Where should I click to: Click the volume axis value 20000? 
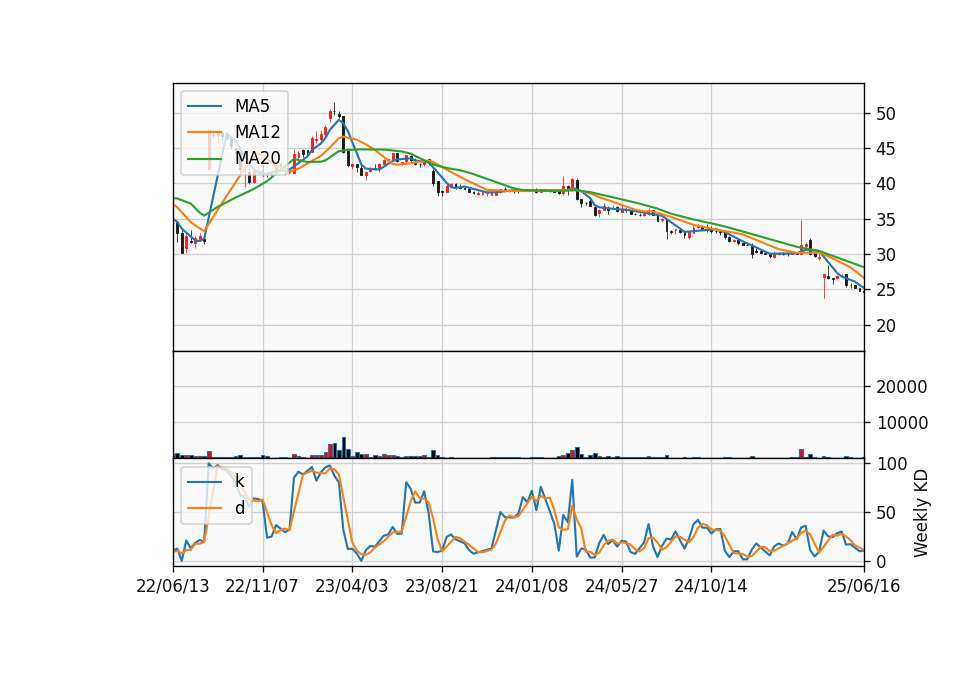[x=901, y=387]
